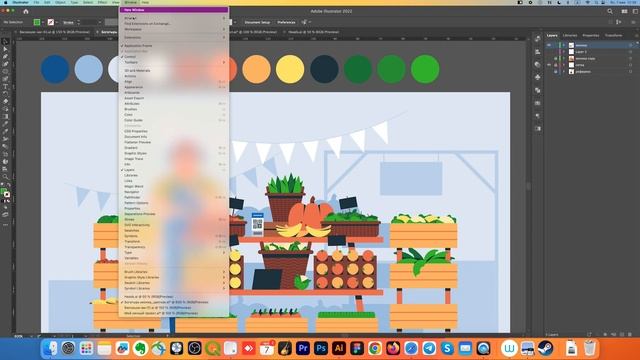Open the Calendar app in the Dock
This screenshot has height=360, width=640.
coord(267,348)
